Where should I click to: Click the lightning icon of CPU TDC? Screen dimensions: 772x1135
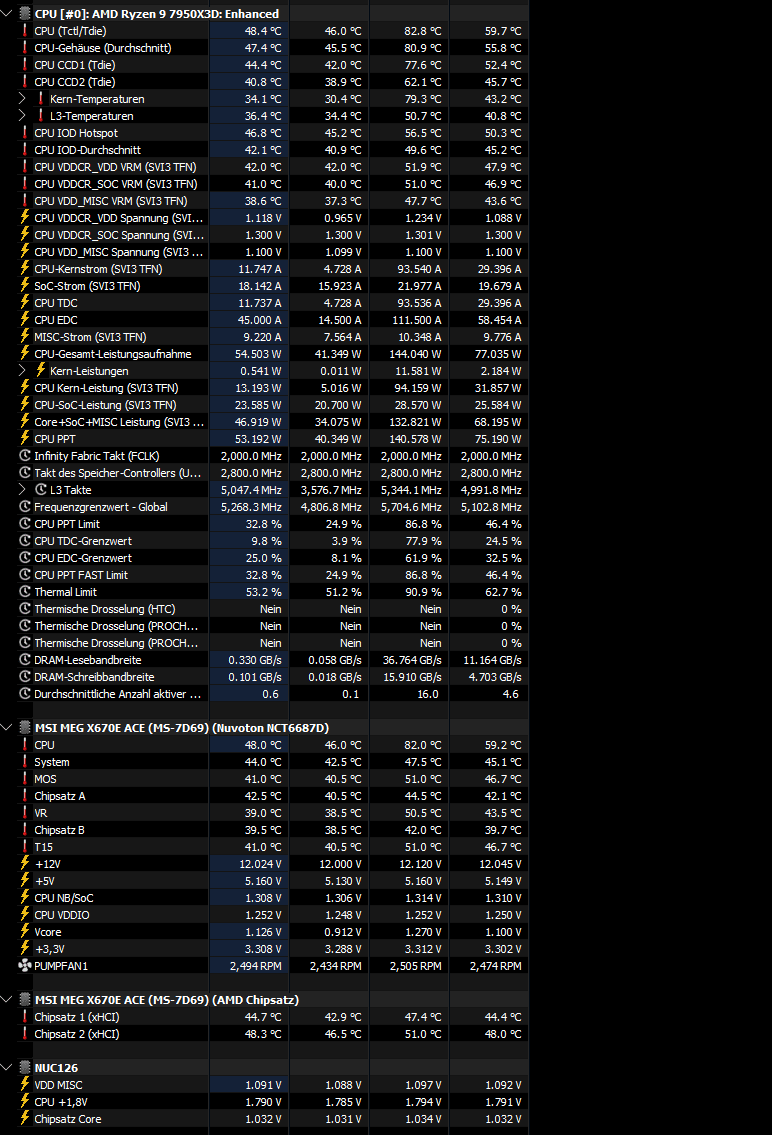(25, 303)
